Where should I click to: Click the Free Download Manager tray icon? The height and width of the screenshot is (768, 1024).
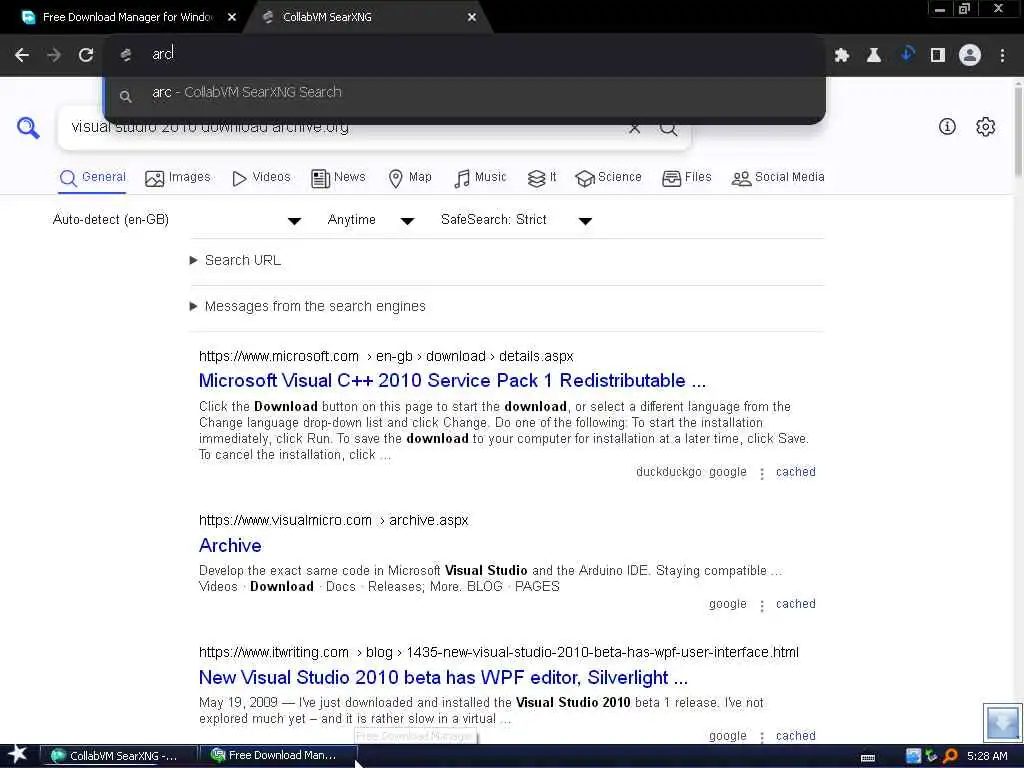tap(932, 756)
